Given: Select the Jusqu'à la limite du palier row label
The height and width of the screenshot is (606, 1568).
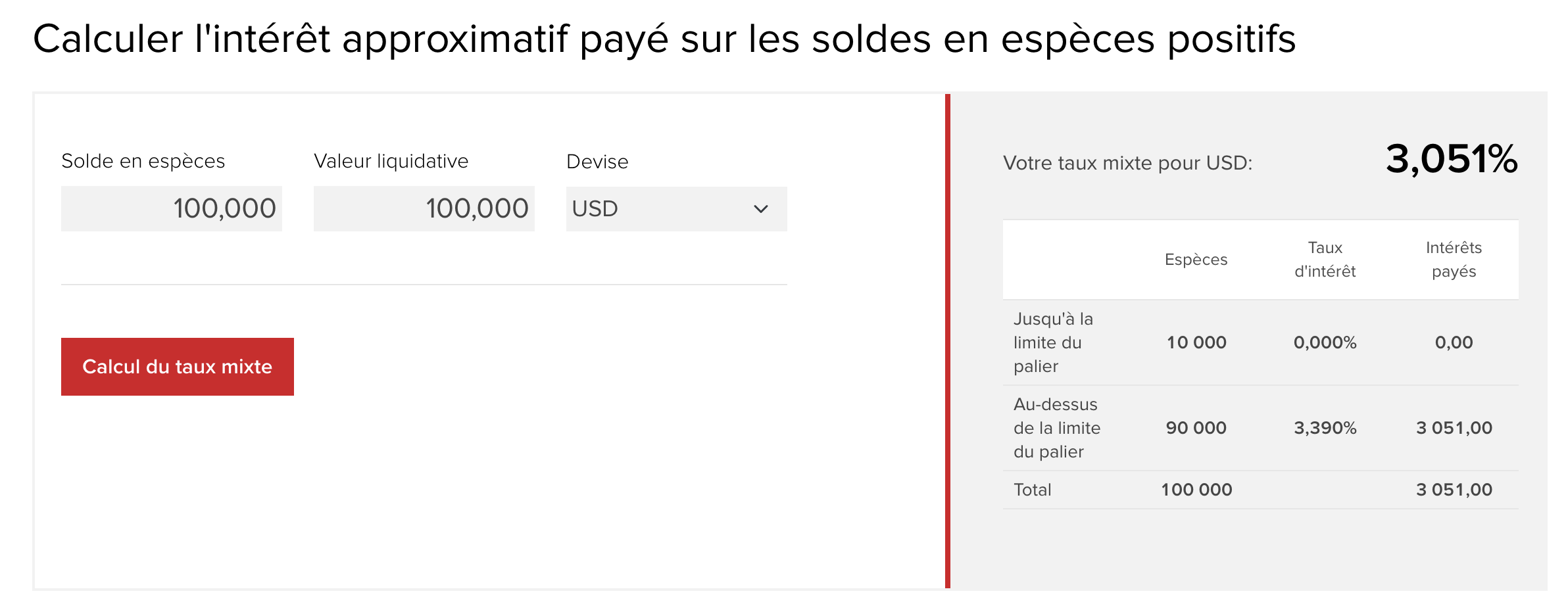Looking at the screenshot, I should pos(1053,342).
